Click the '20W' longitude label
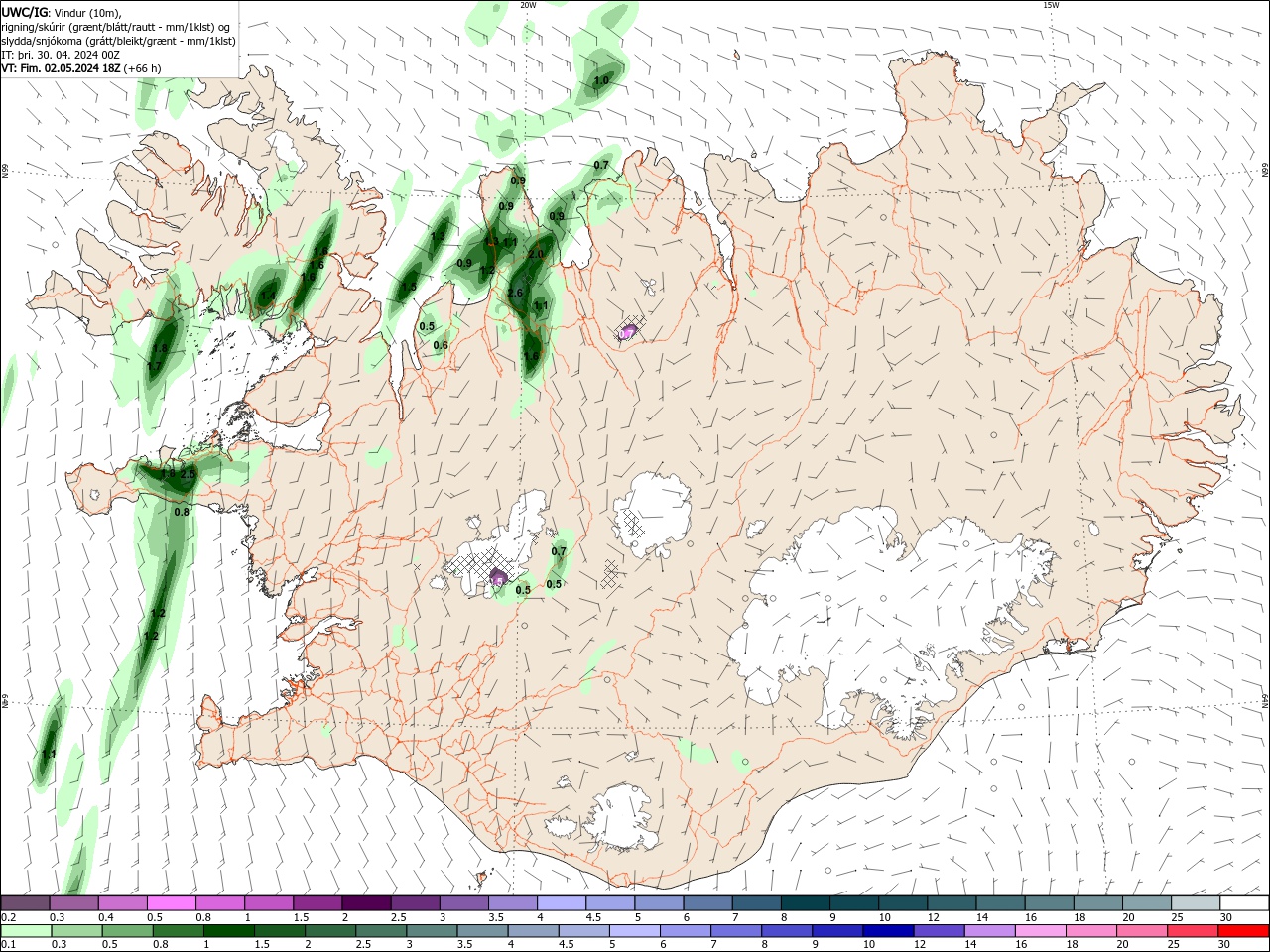 (x=528, y=5)
